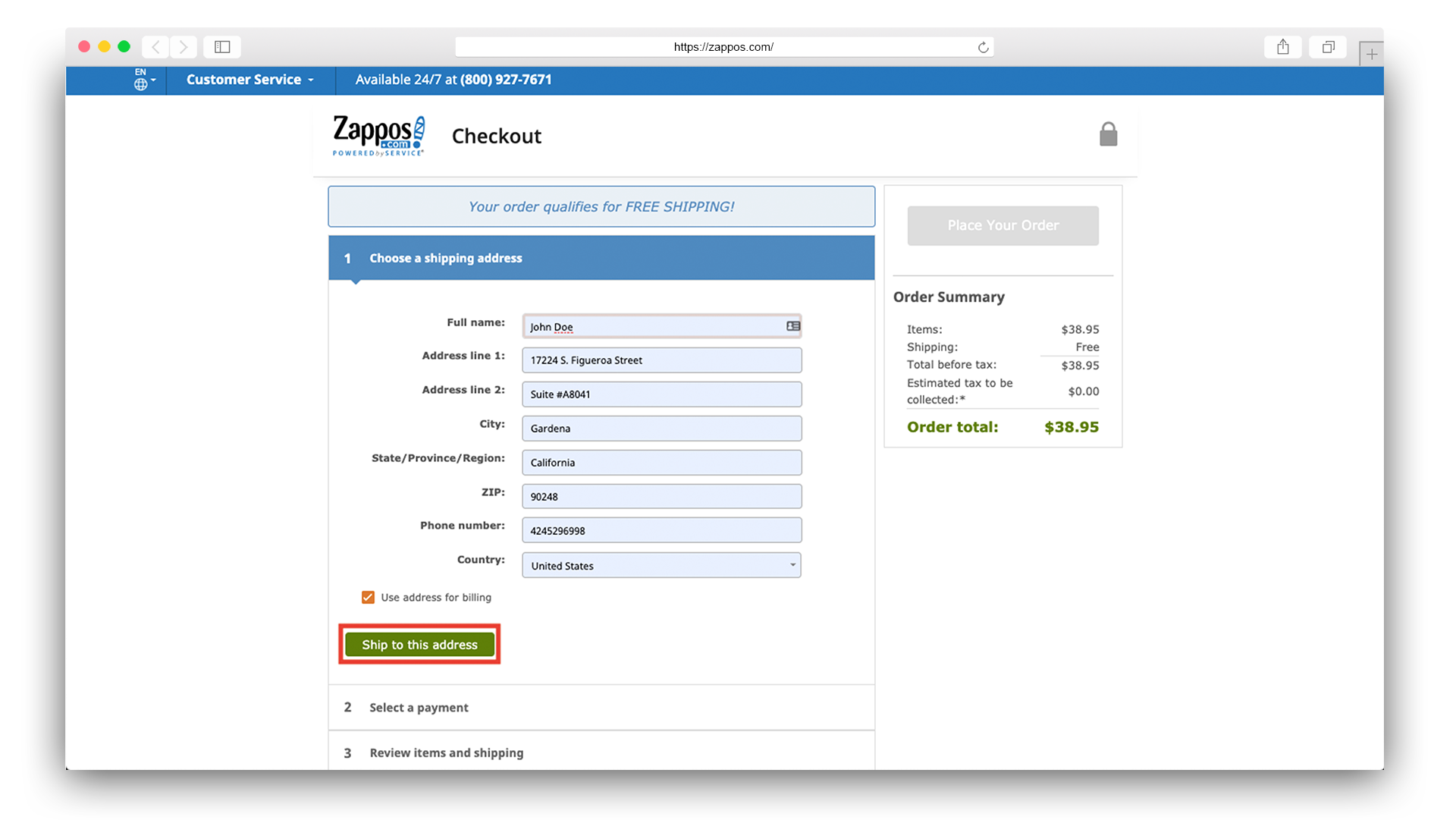The image size is (1456, 820).
Task: Click the Place Your Order button
Action: [x=1003, y=225]
